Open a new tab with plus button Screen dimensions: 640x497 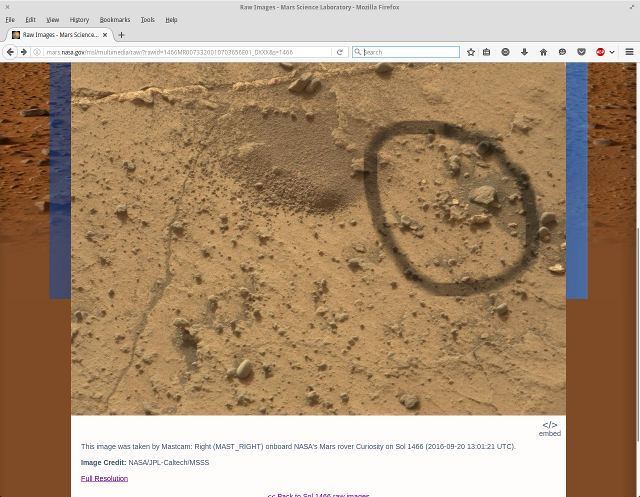tap(122, 35)
